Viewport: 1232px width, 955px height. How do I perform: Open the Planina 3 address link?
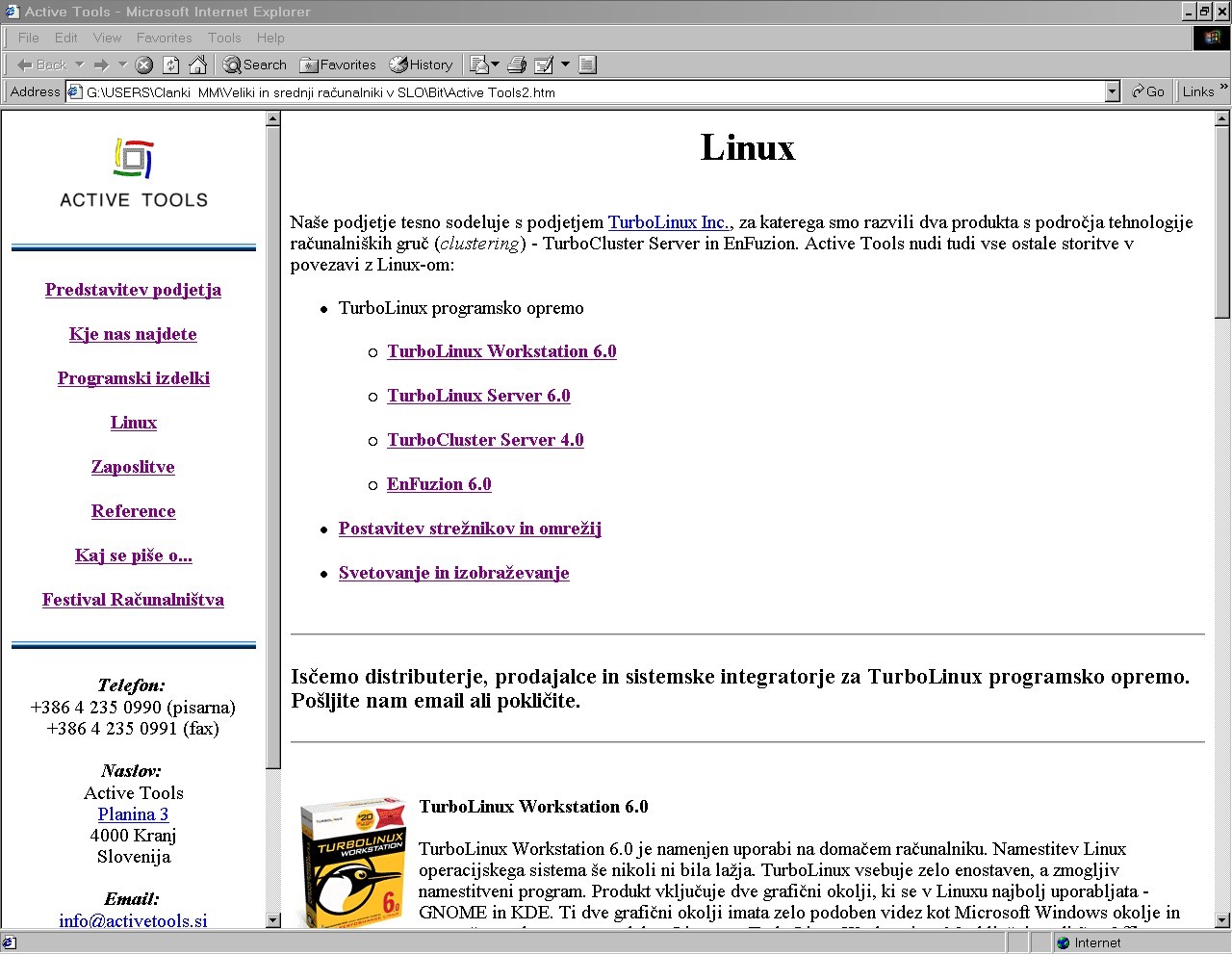click(x=133, y=814)
